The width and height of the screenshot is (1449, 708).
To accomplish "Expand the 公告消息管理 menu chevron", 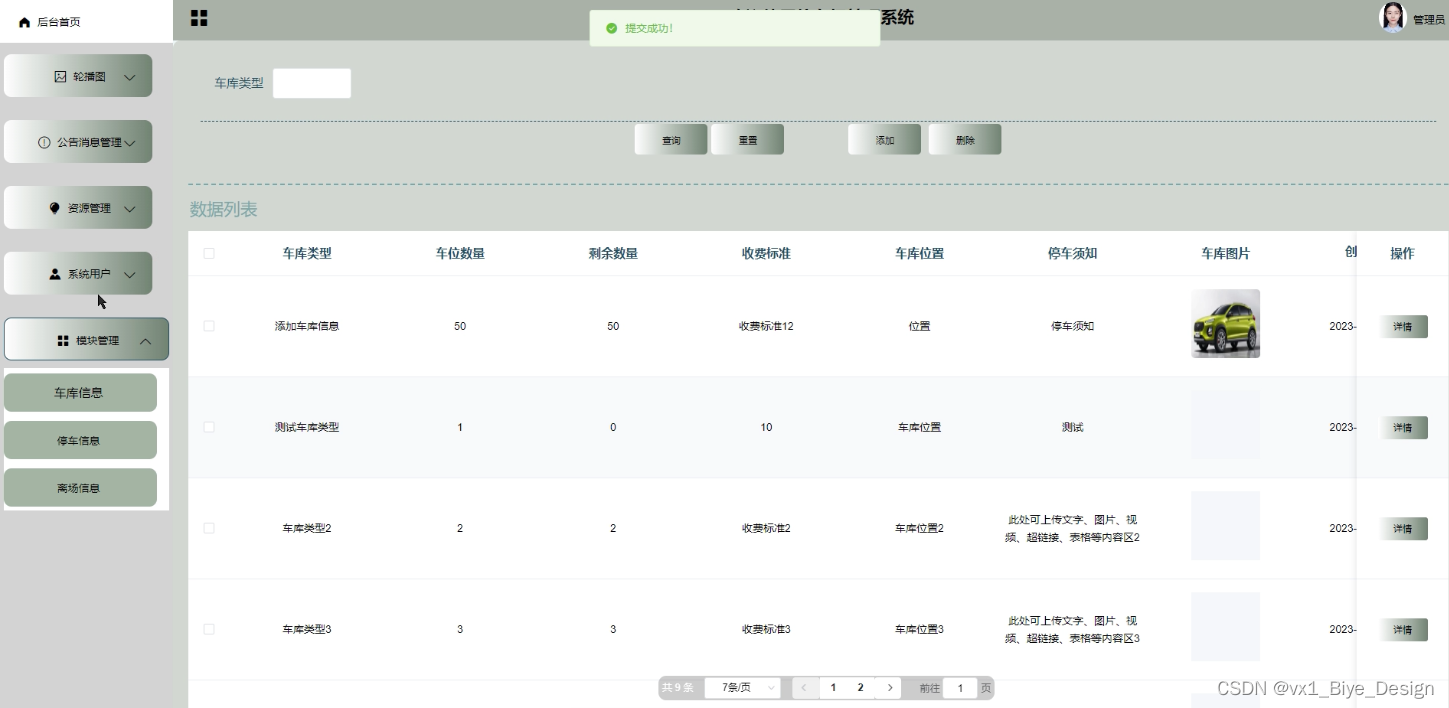I will coord(129,143).
